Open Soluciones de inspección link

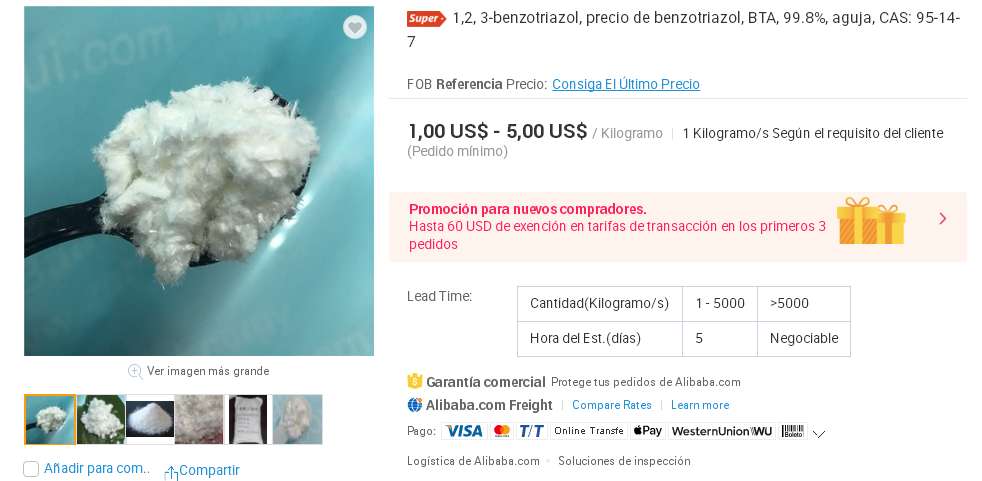click(624, 461)
